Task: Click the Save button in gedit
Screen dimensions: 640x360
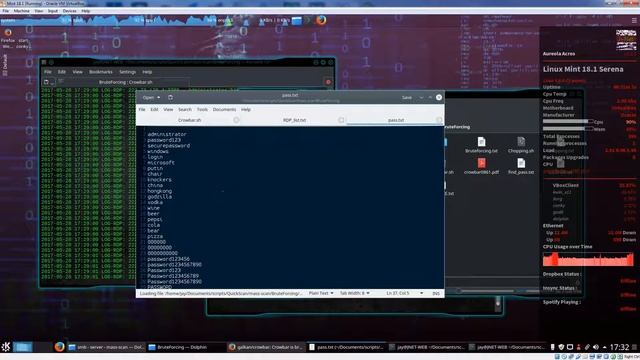Action: (x=407, y=98)
